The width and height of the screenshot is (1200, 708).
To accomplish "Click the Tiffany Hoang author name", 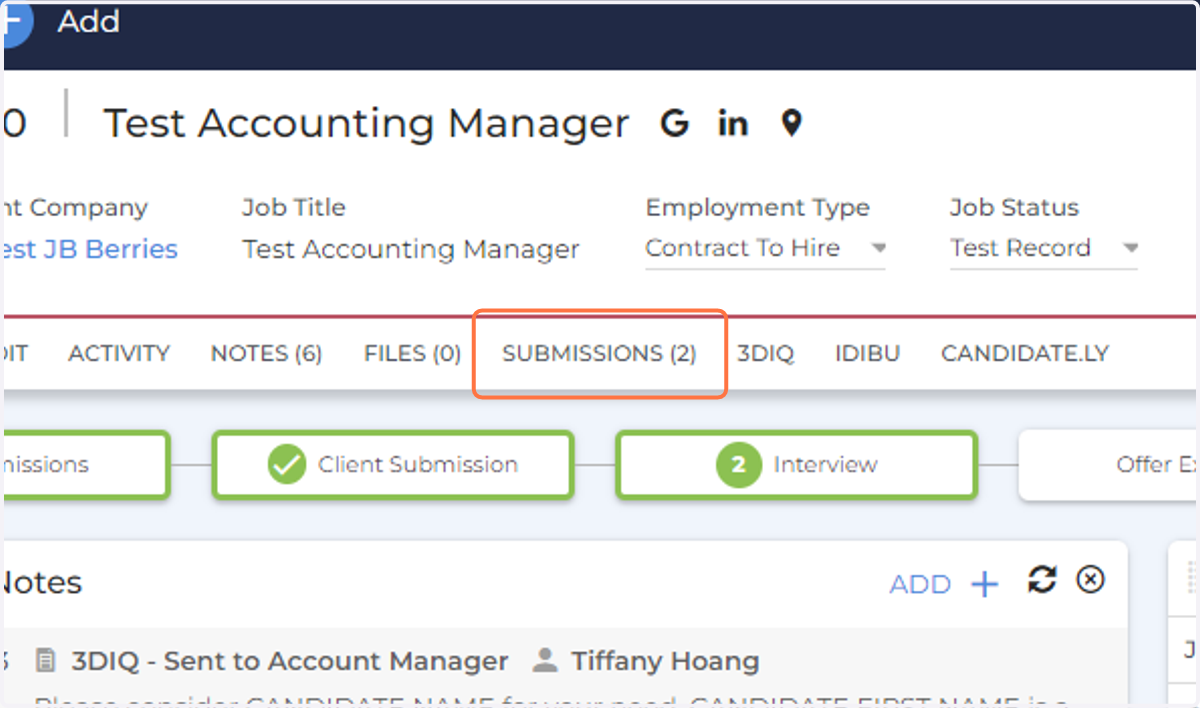I will 665,661.
